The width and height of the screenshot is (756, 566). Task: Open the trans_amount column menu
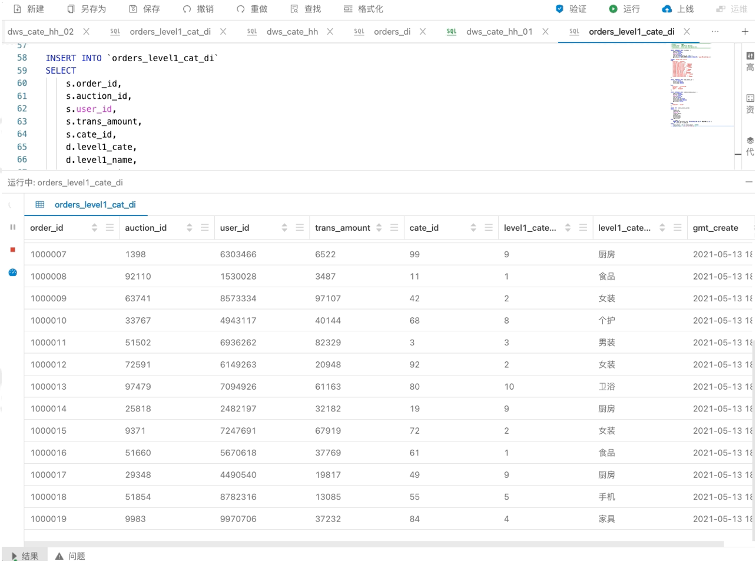(x=394, y=228)
